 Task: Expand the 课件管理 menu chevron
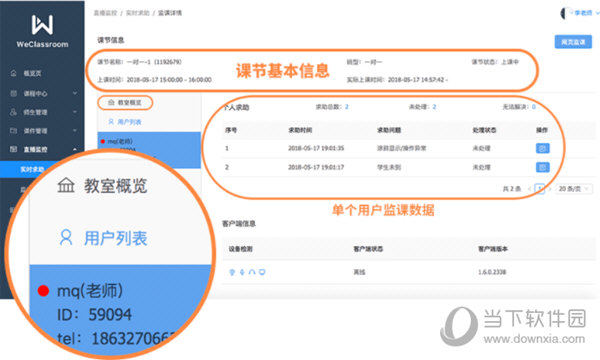click(75, 130)
